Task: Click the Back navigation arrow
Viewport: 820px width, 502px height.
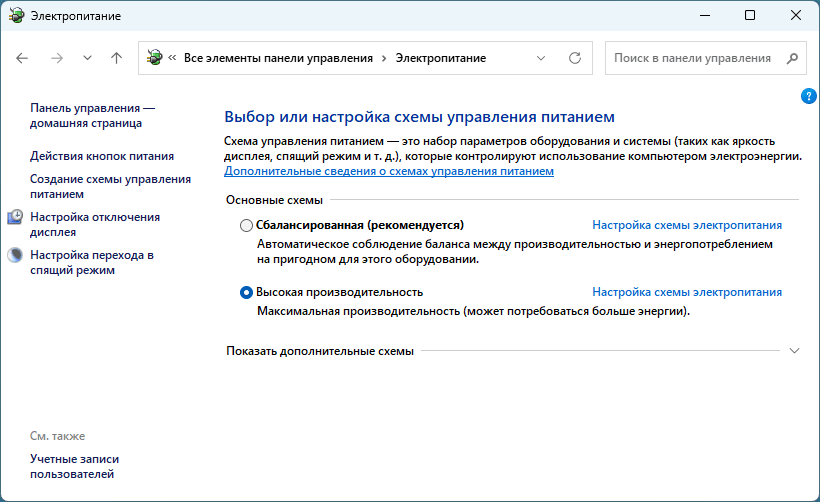Action: tap(23, 58)
